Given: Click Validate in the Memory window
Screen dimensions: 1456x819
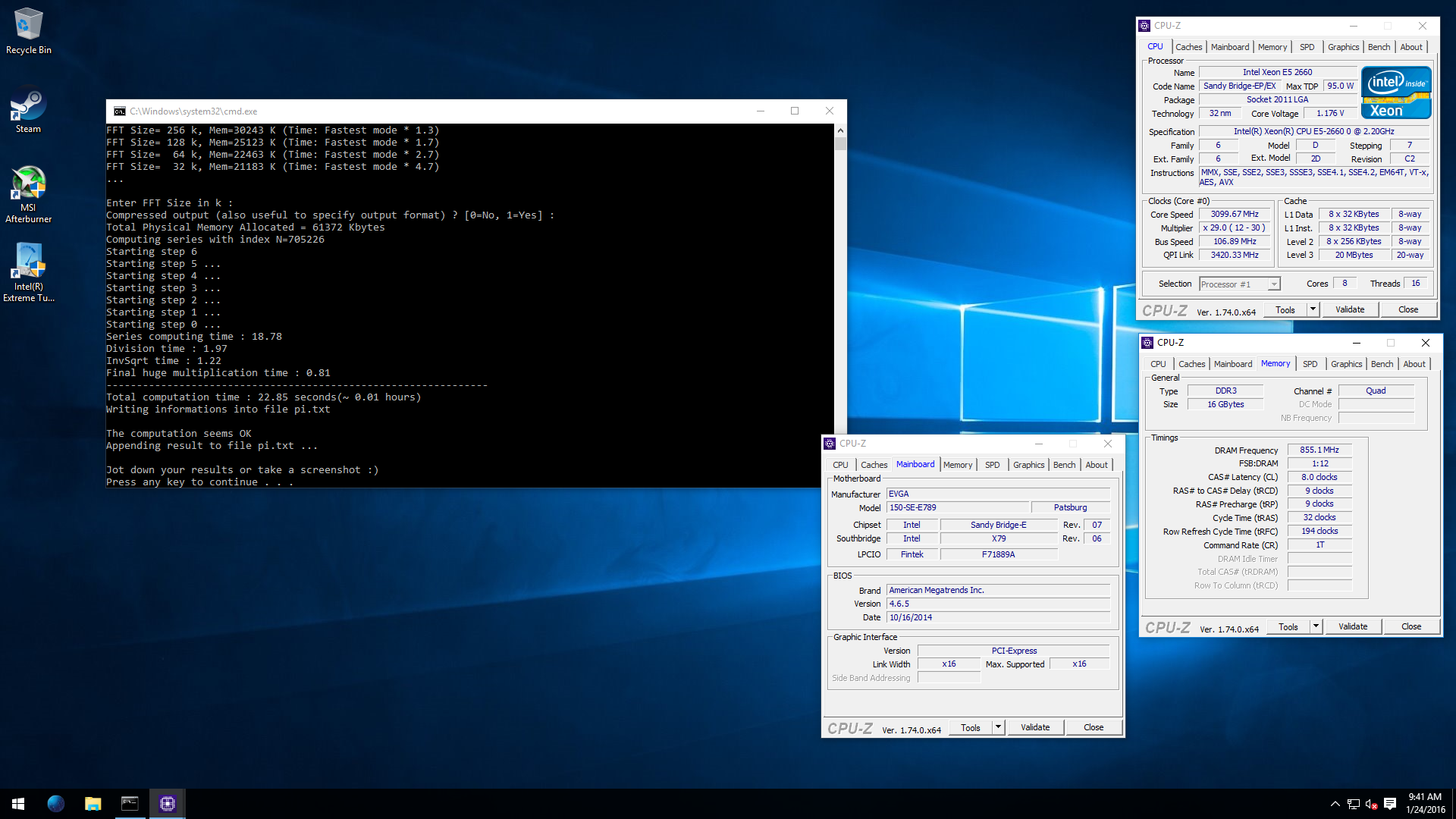Looking at the screenshot, I should (x=1352, y=627).
